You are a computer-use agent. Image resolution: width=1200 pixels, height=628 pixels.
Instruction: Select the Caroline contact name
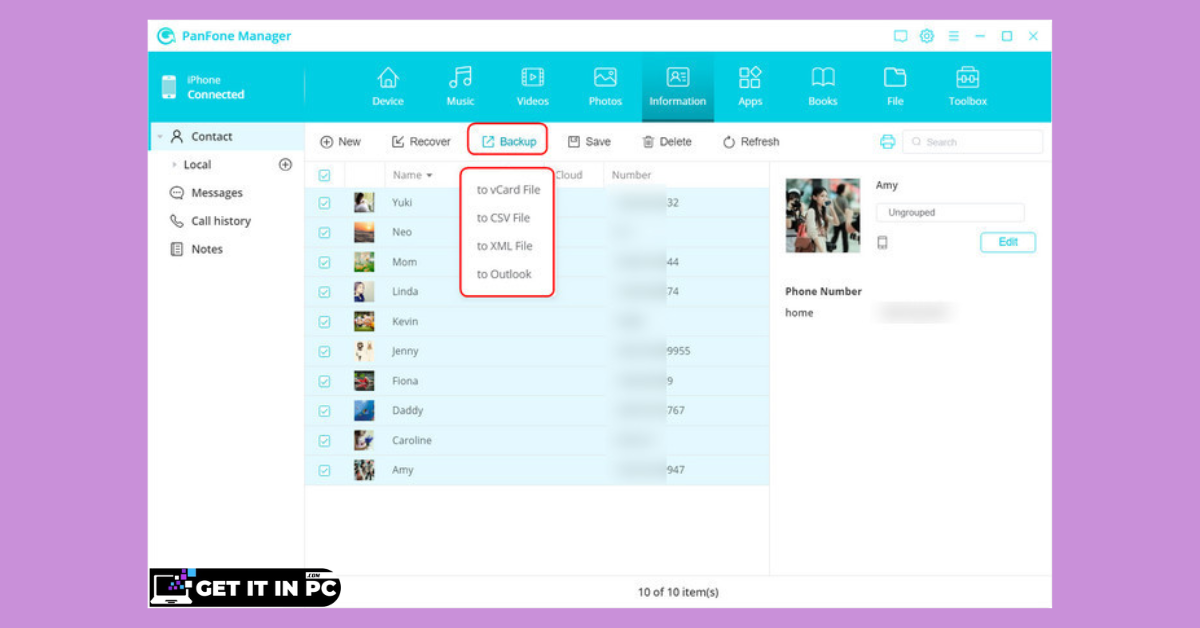click(x=412, y=440)
